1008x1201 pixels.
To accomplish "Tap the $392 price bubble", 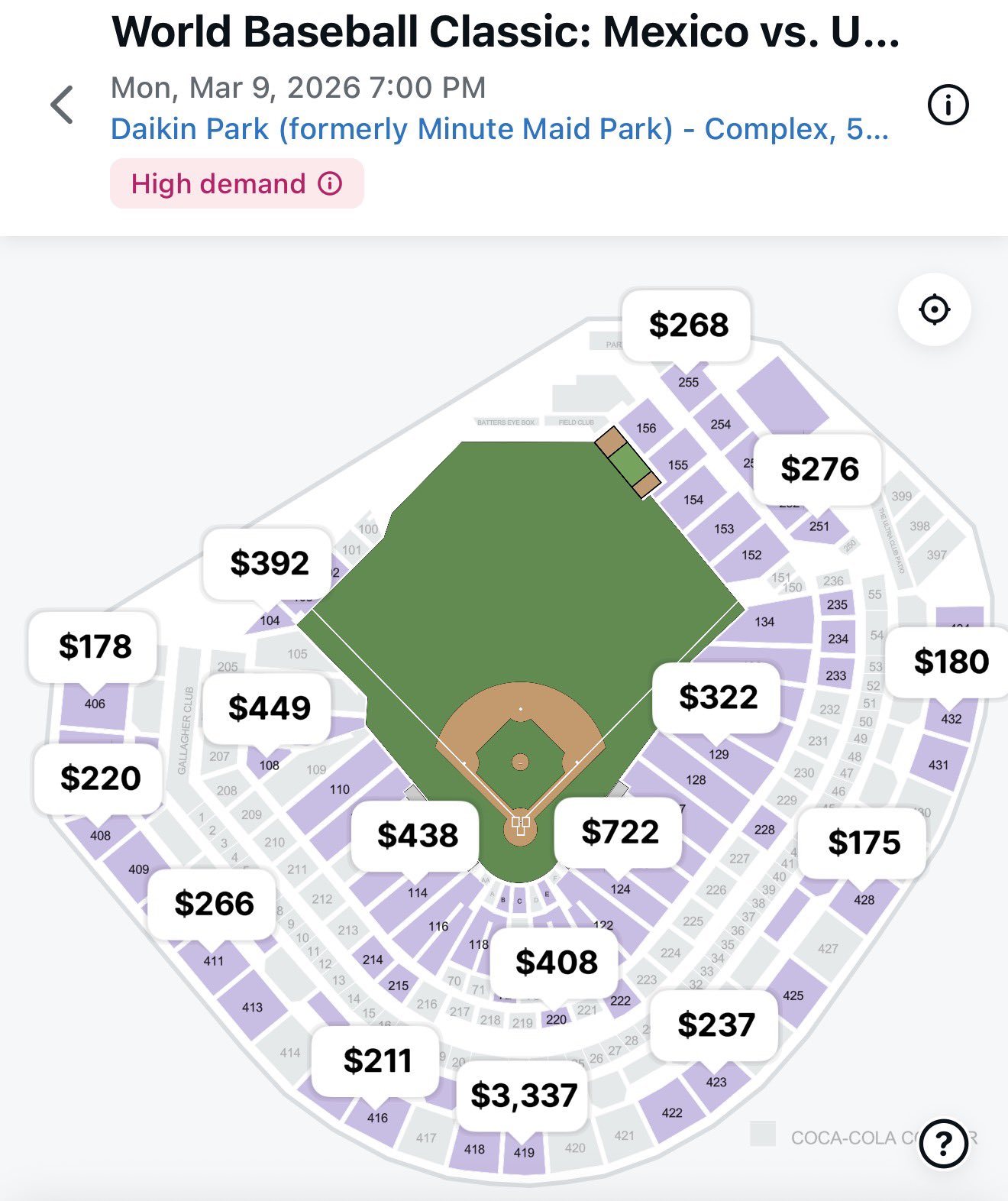I will pyautogui.click(x=269, y=564).
